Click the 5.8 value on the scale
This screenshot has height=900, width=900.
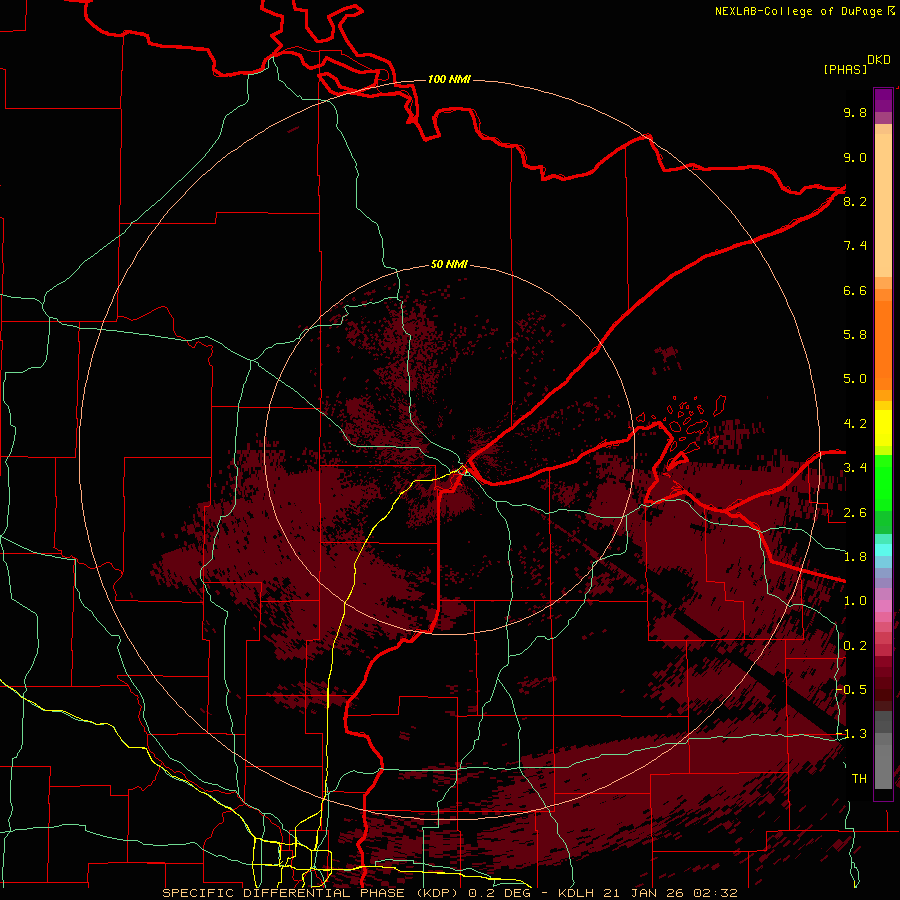[x=855, y=335]
